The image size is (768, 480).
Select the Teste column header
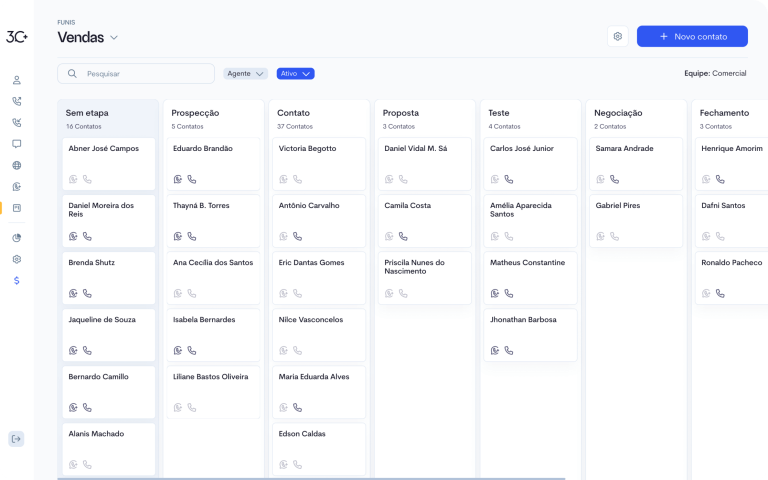tap(499, 113)
